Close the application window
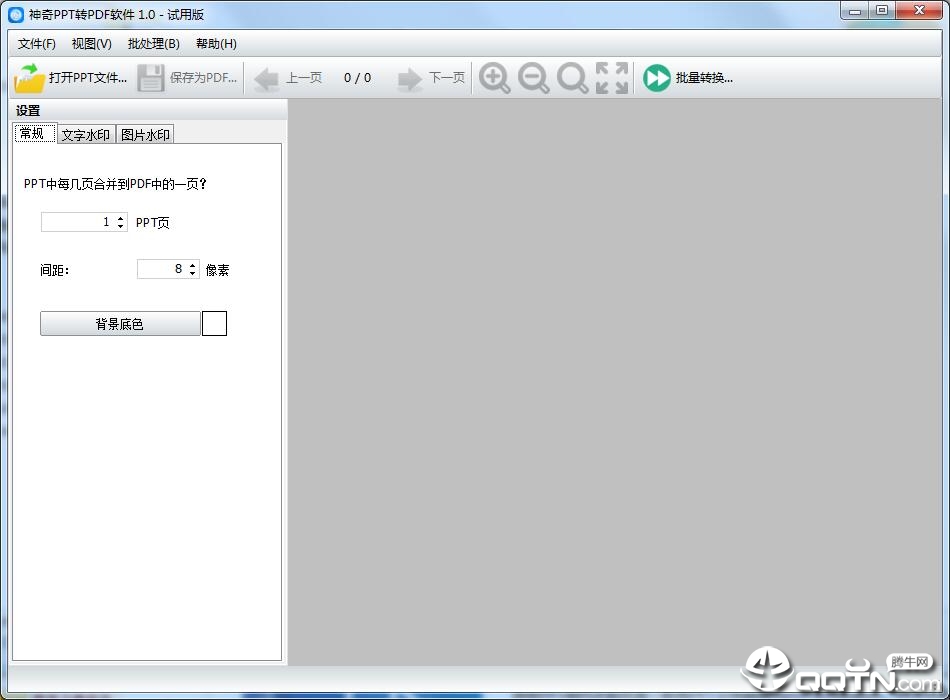The image size is (950, 700). [x=918, y=11]
